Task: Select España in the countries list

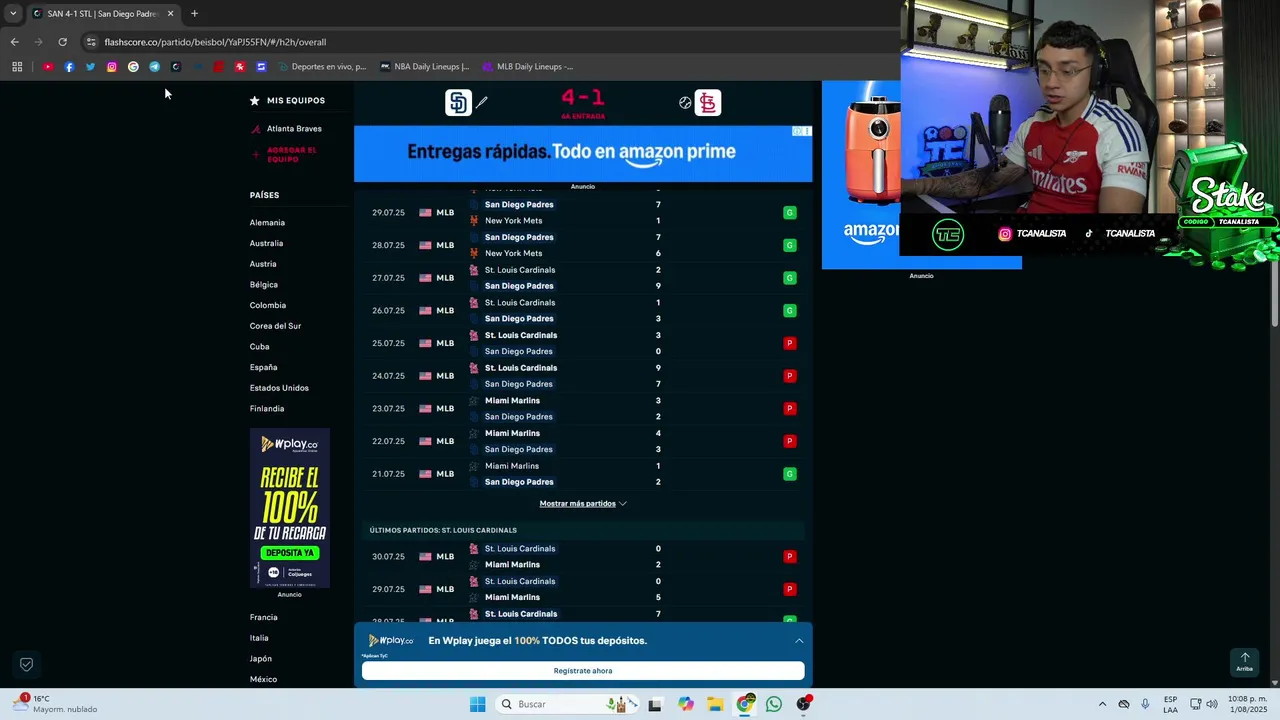Action: pos(263,367)
